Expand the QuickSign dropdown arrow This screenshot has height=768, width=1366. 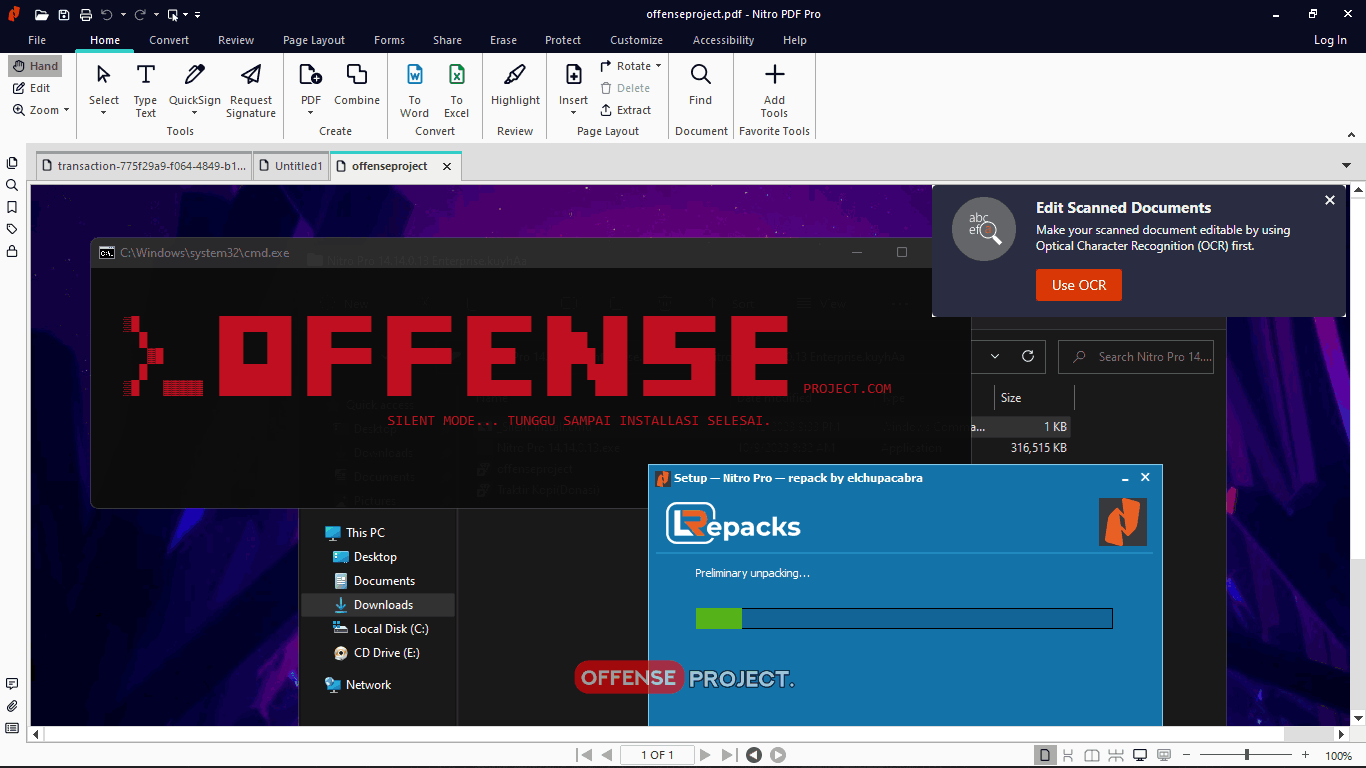195,113
